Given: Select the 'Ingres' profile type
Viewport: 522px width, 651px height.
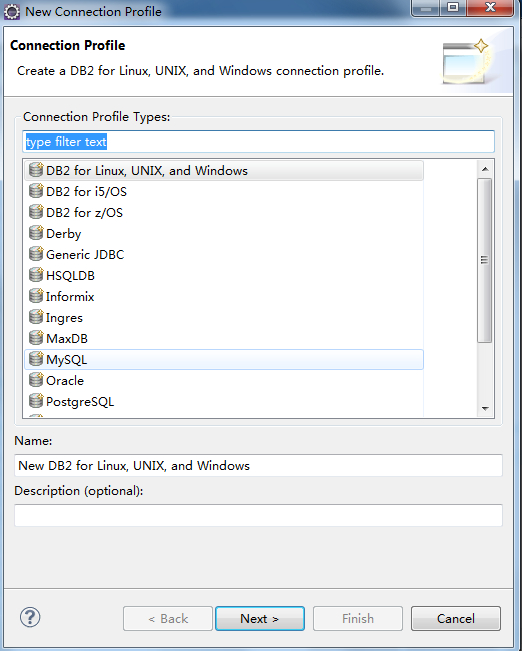Looking at the screenshot, I should tap(224, 318).
